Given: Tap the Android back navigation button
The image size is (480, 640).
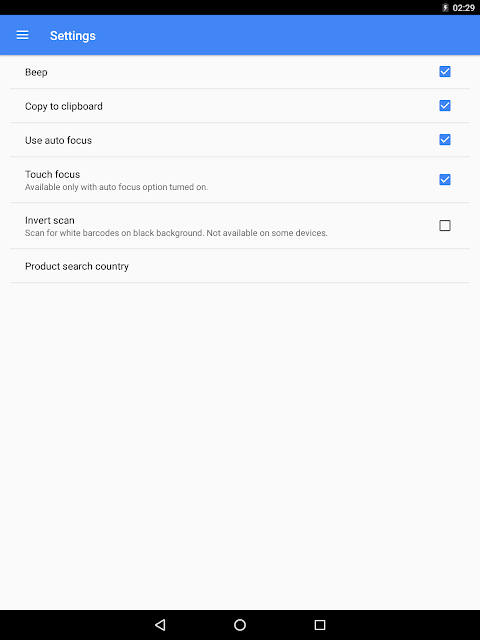Looking at the screenshot, I should point(160,624).
